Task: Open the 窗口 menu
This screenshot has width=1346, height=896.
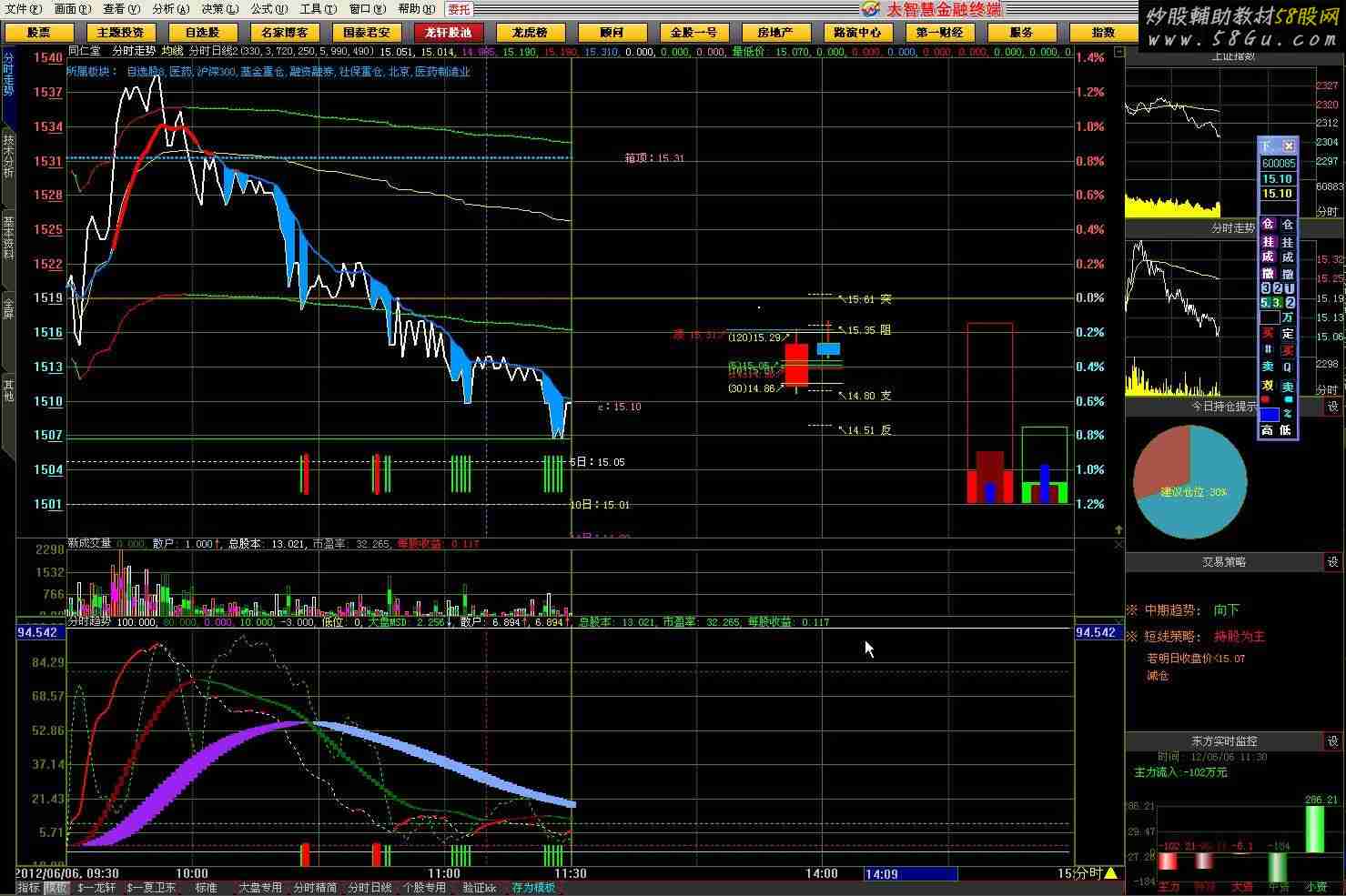Action: pos(367,8)
